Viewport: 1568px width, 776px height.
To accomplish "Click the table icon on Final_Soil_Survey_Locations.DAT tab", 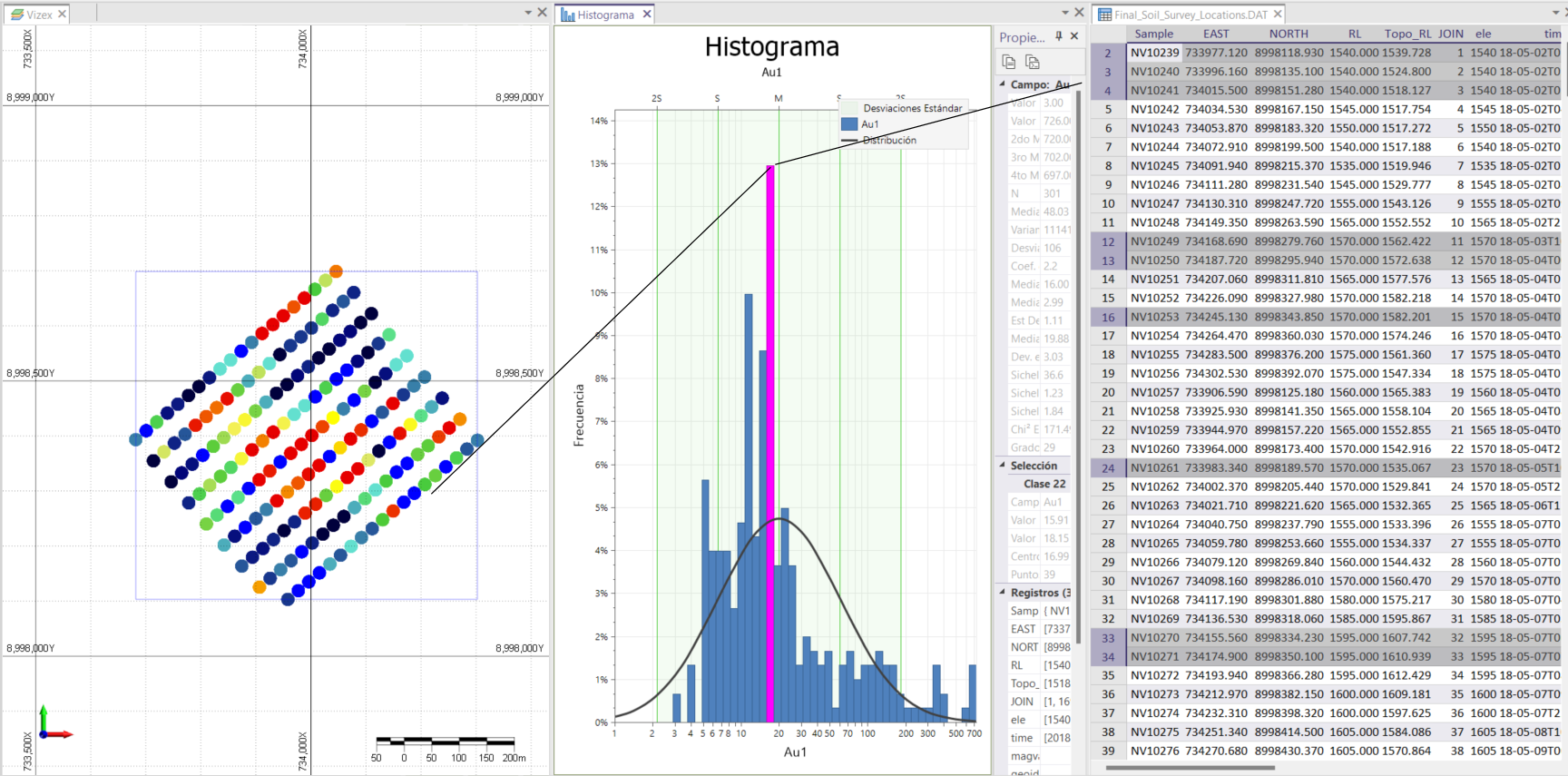I will click(x=1104, y=15).
